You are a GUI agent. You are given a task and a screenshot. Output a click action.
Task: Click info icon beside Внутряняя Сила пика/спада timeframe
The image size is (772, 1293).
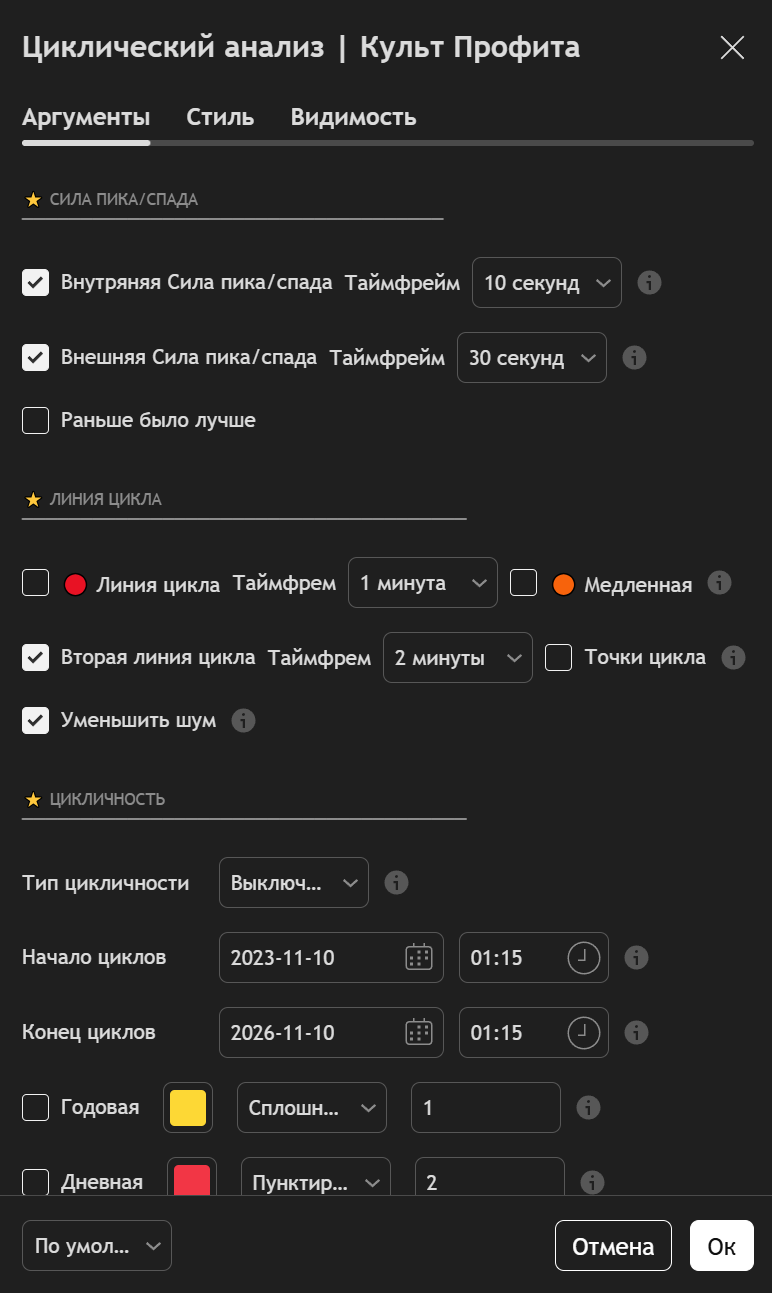pyautogui.click(x=649, y=283)
